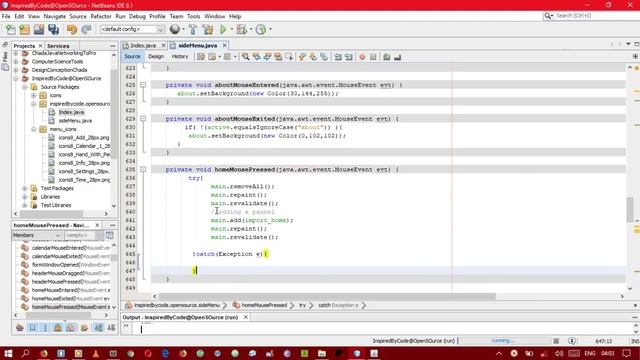Open the Refactor menu
Image resolution: width=640 pixels, height=360 pixels.
click(101, 16)
